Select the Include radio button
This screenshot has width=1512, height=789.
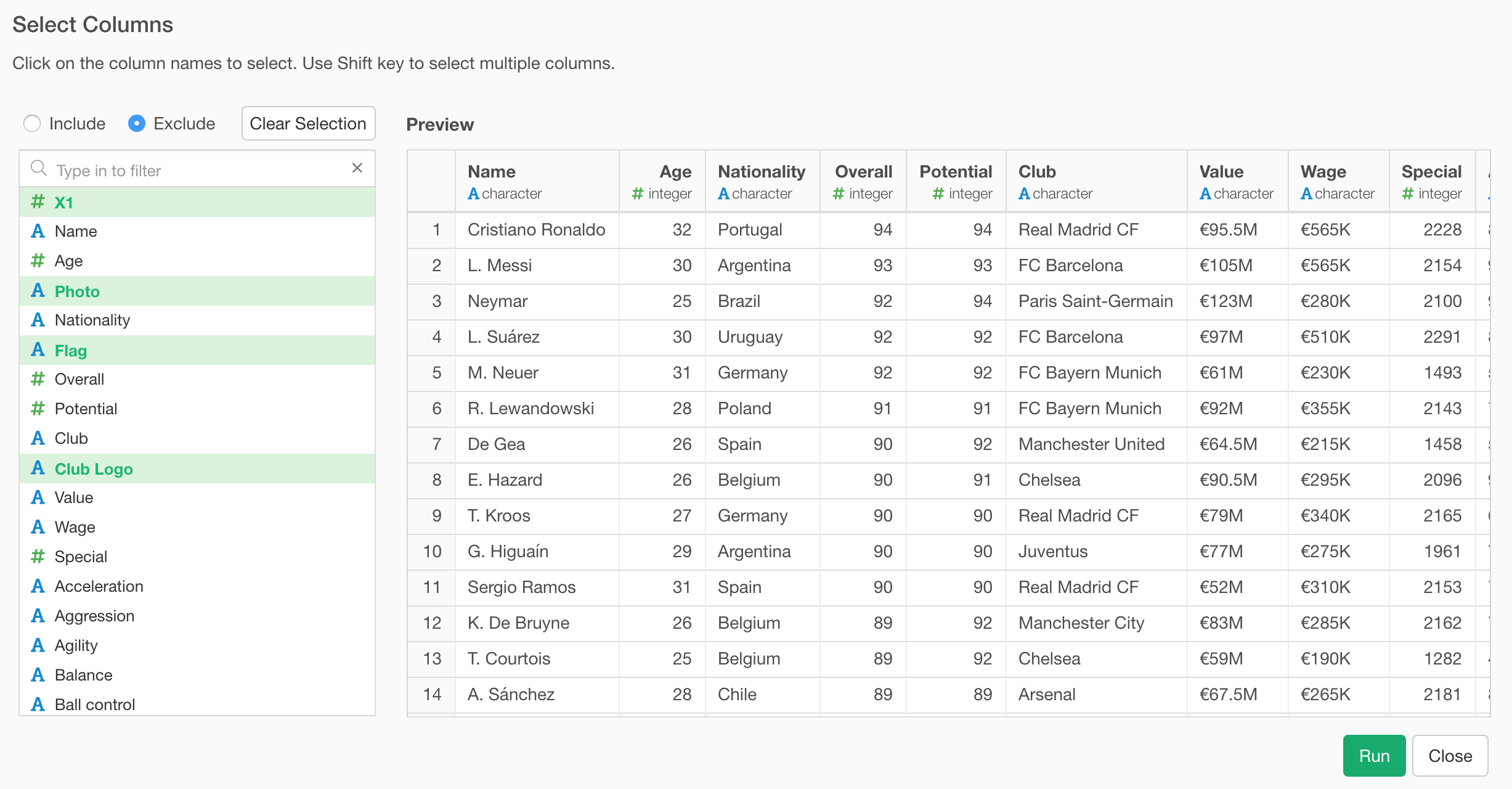[32, 124]
